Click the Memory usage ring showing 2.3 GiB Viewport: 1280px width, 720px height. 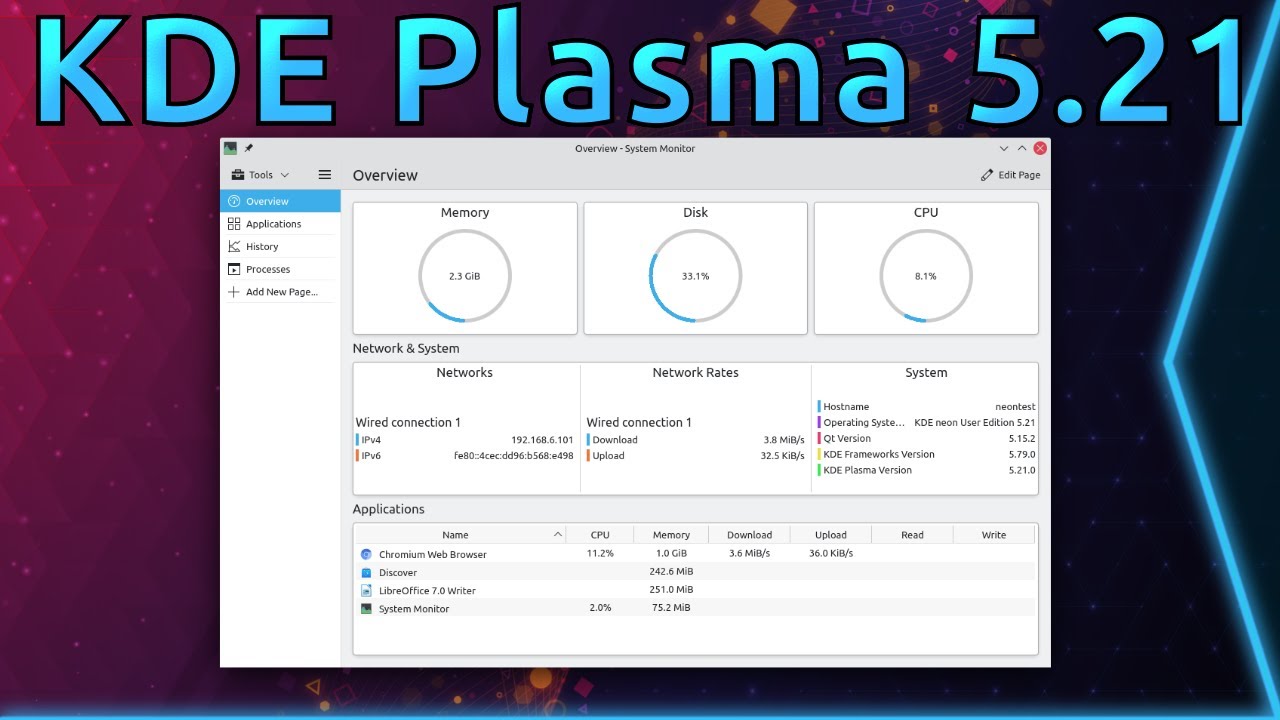click(465, 276)
